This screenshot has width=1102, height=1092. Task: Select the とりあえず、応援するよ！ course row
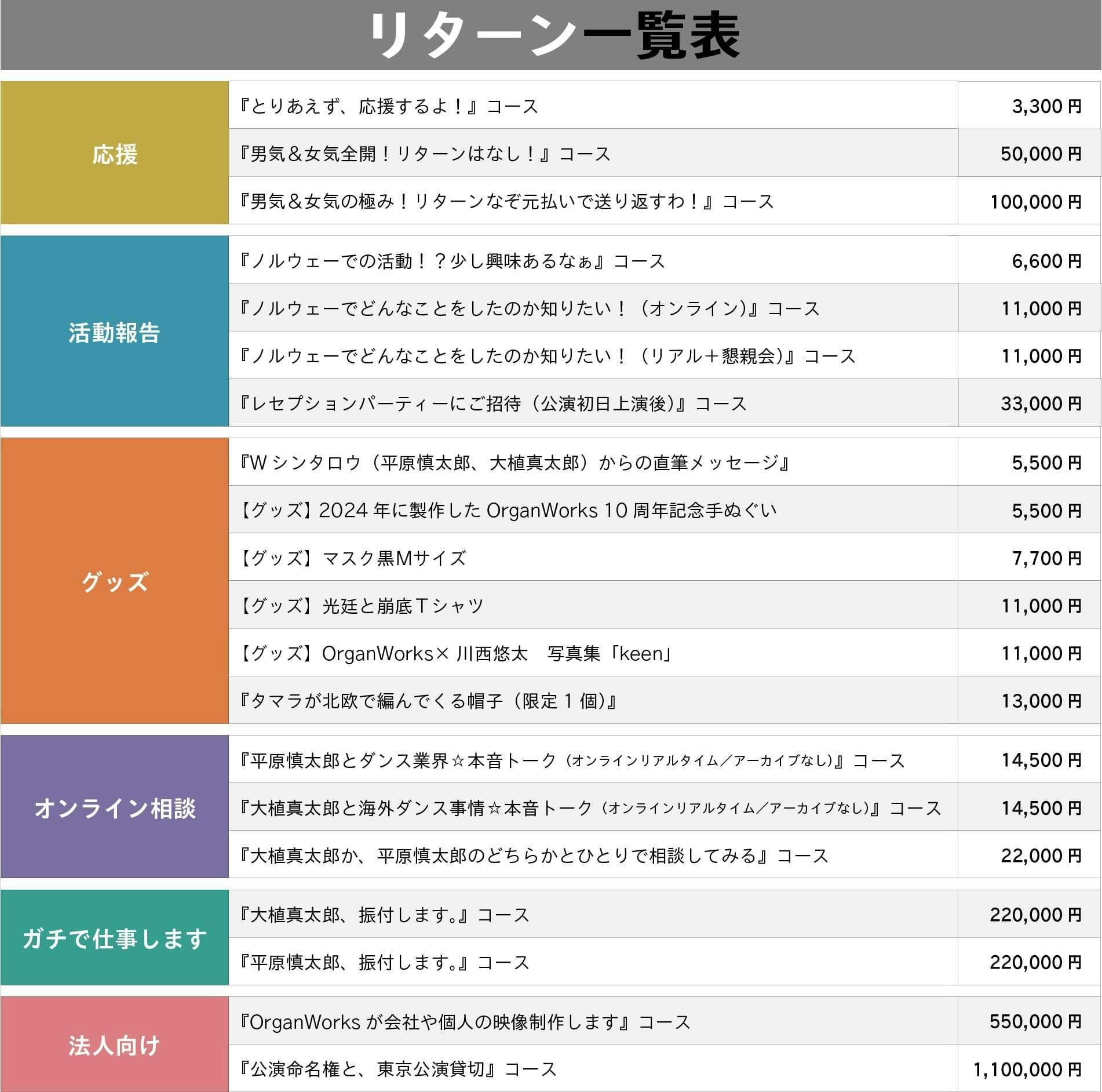point(388,106)
